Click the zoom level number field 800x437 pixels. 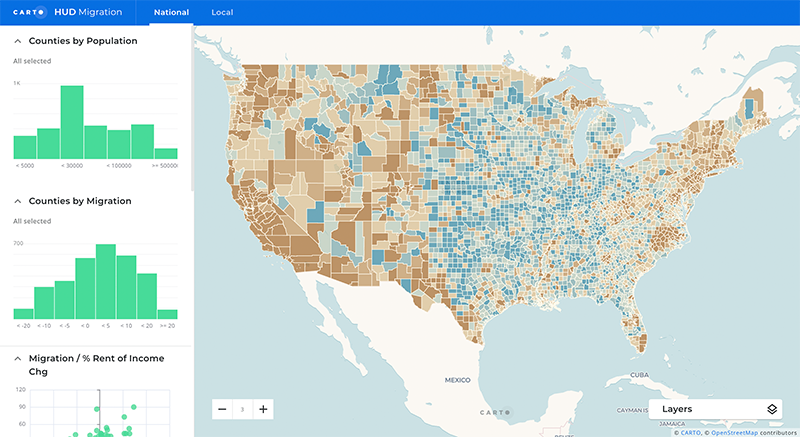pos(242,409)
